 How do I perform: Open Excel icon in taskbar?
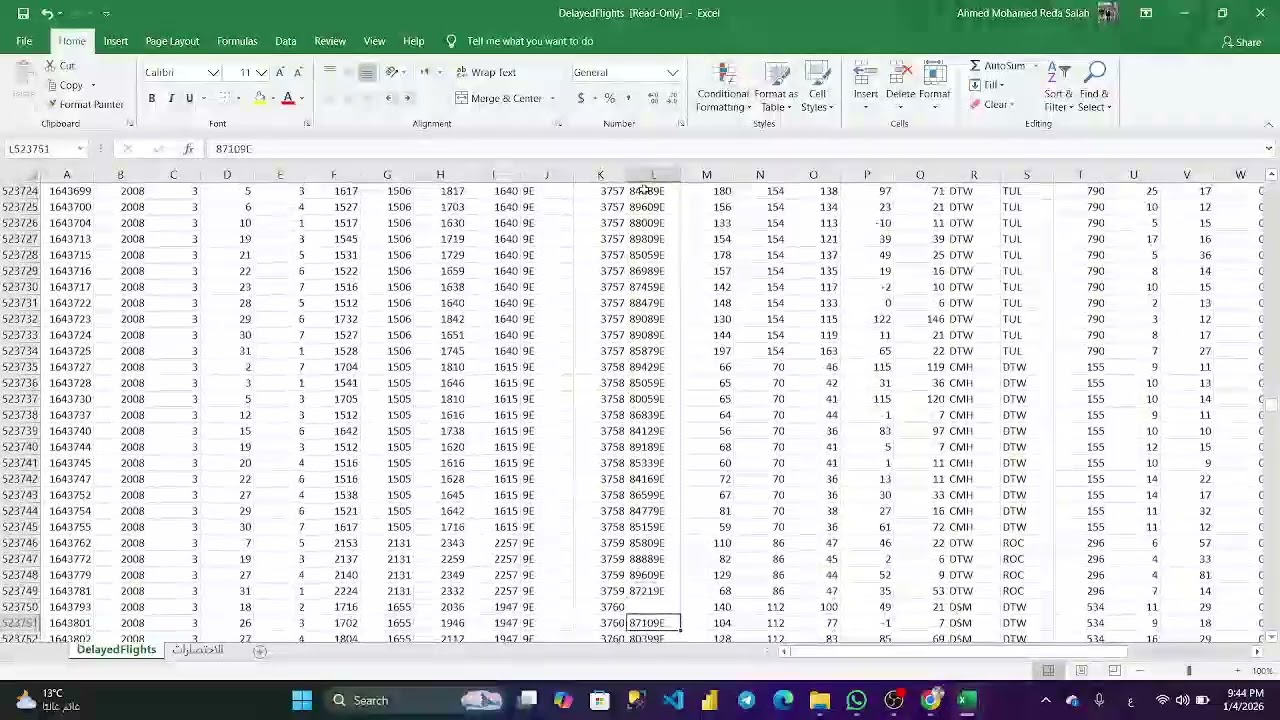pos(967,700)
